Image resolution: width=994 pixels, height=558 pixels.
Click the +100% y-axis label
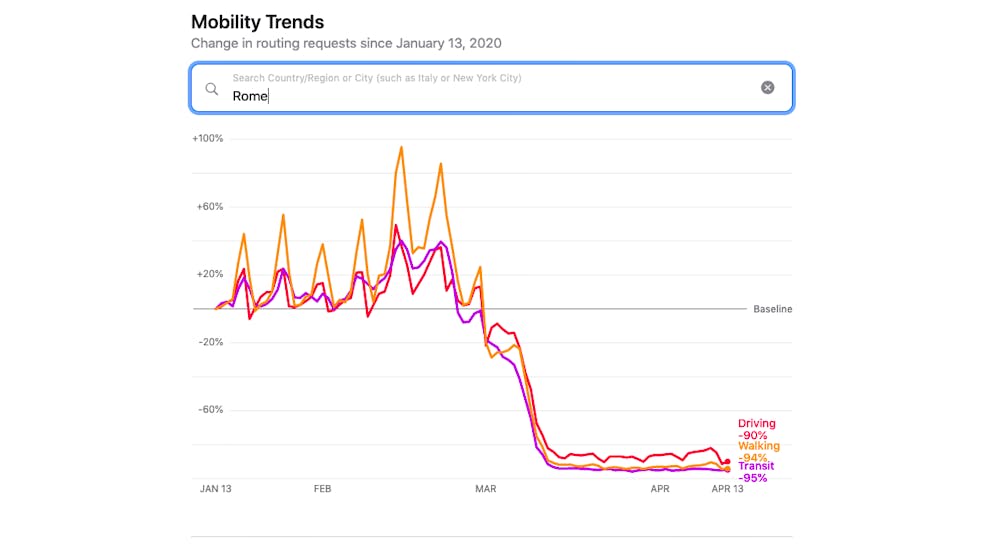(208, 139)
